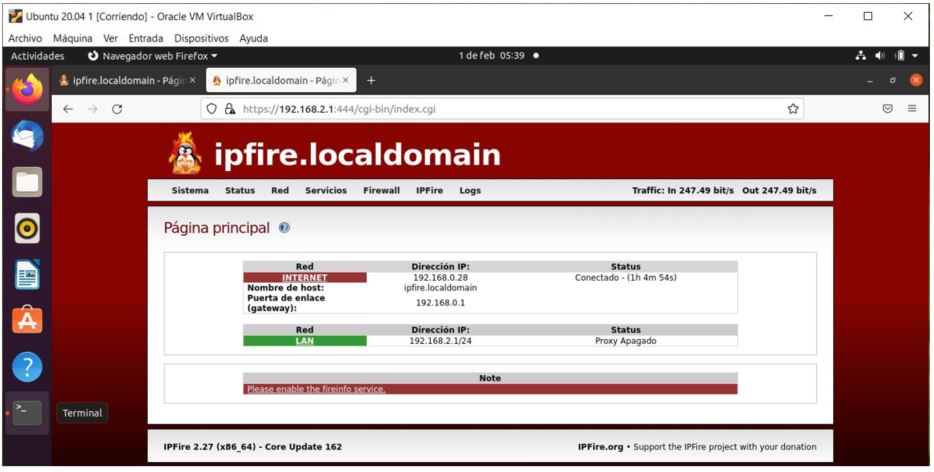
Task: Switch to the first ipfire.localdomain tab
Action: (128, 80)
